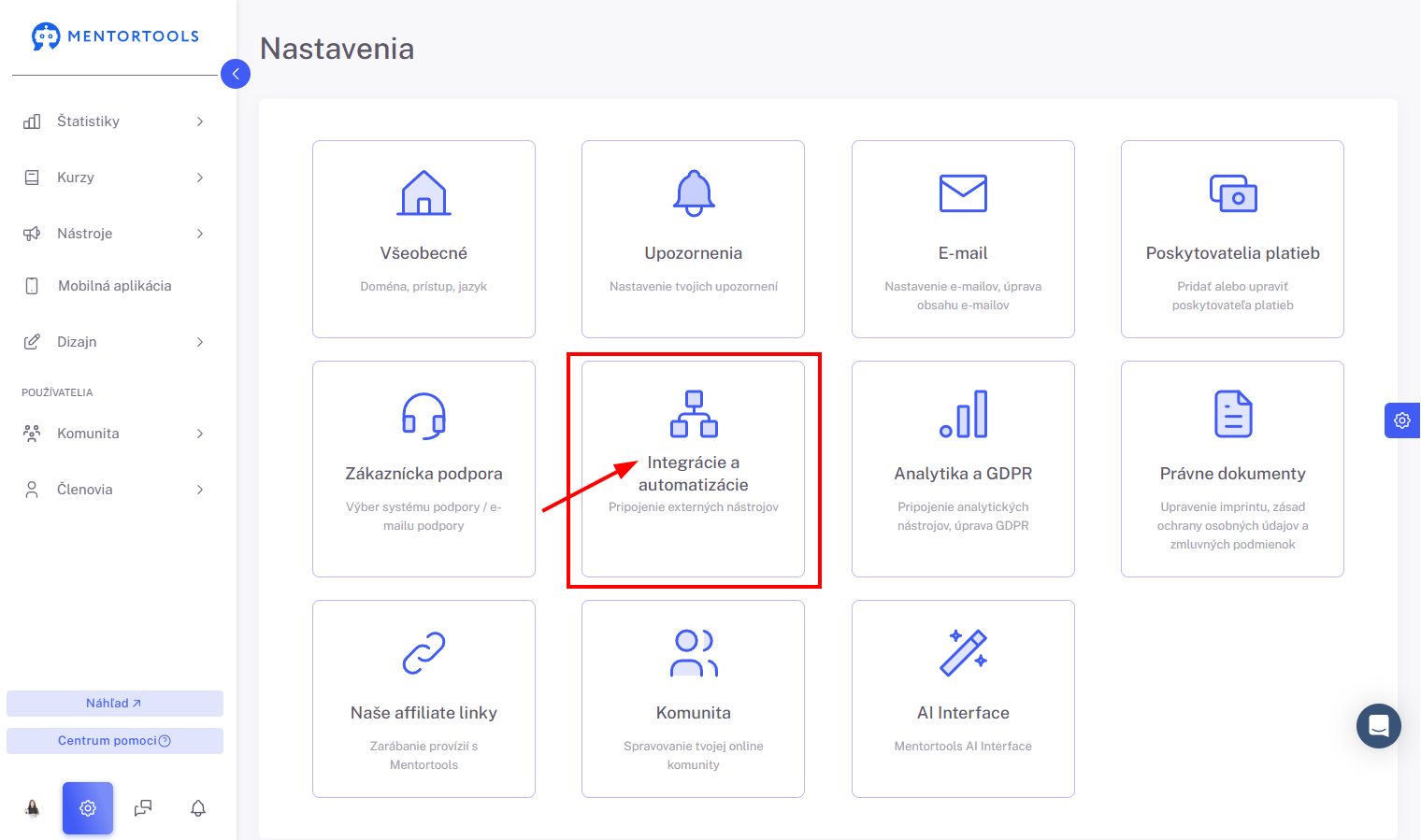Open Mobilná aplikácia in the sidebar
Screen dimensions: 1421x840
[x=114, y=286]
